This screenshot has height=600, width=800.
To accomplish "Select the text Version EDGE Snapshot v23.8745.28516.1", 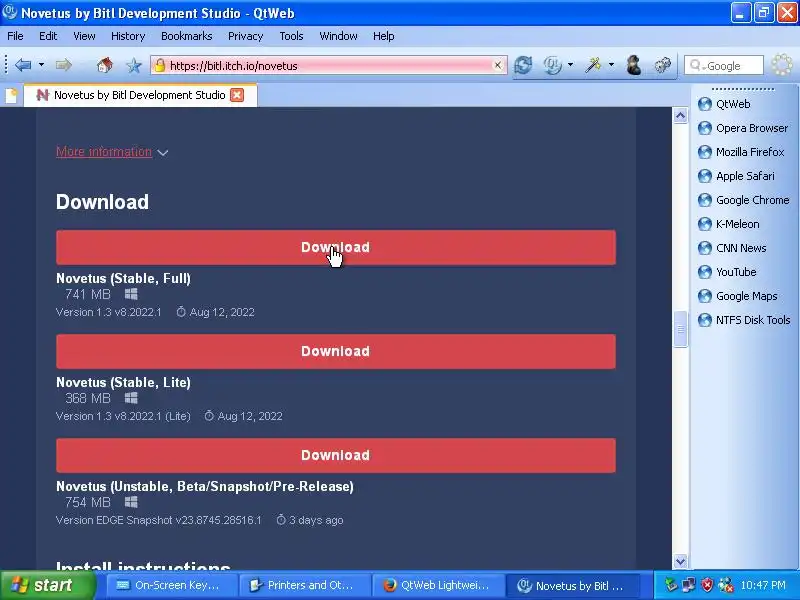I will click(159, 520).
